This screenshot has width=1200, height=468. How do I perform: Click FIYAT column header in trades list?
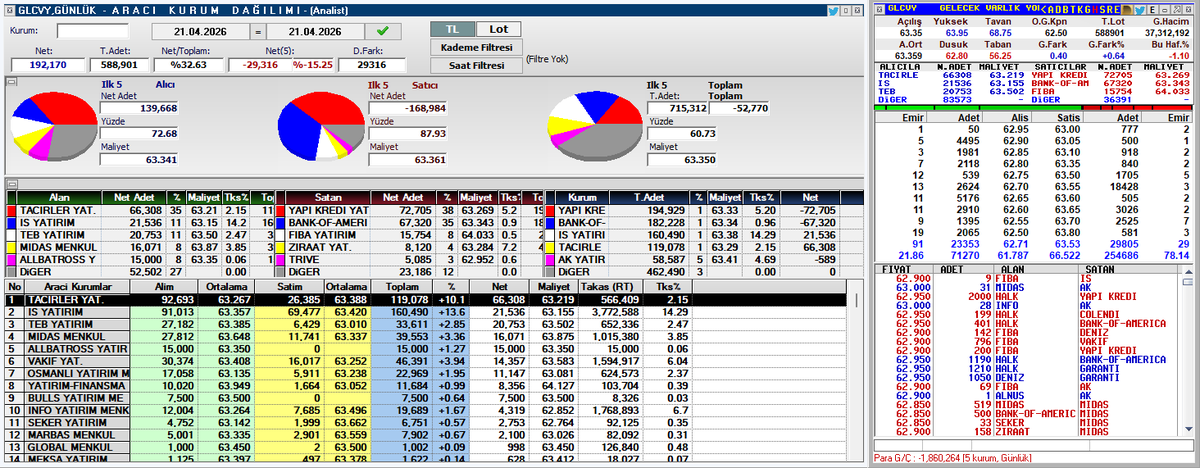(x=894, y=268)
